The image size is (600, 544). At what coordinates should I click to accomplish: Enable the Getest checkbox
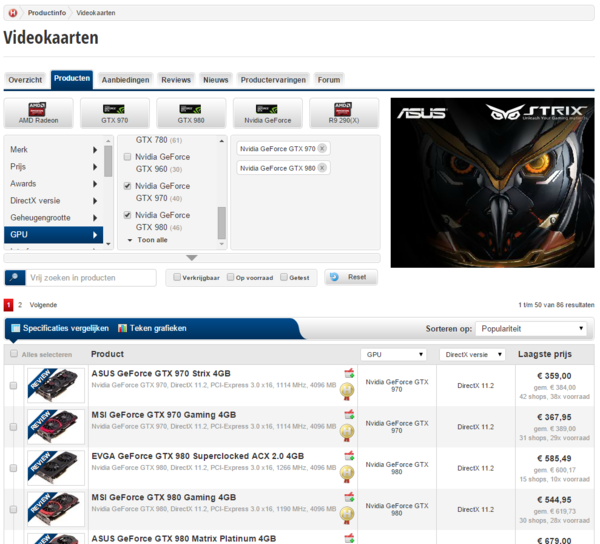click(x=284, y=277)
